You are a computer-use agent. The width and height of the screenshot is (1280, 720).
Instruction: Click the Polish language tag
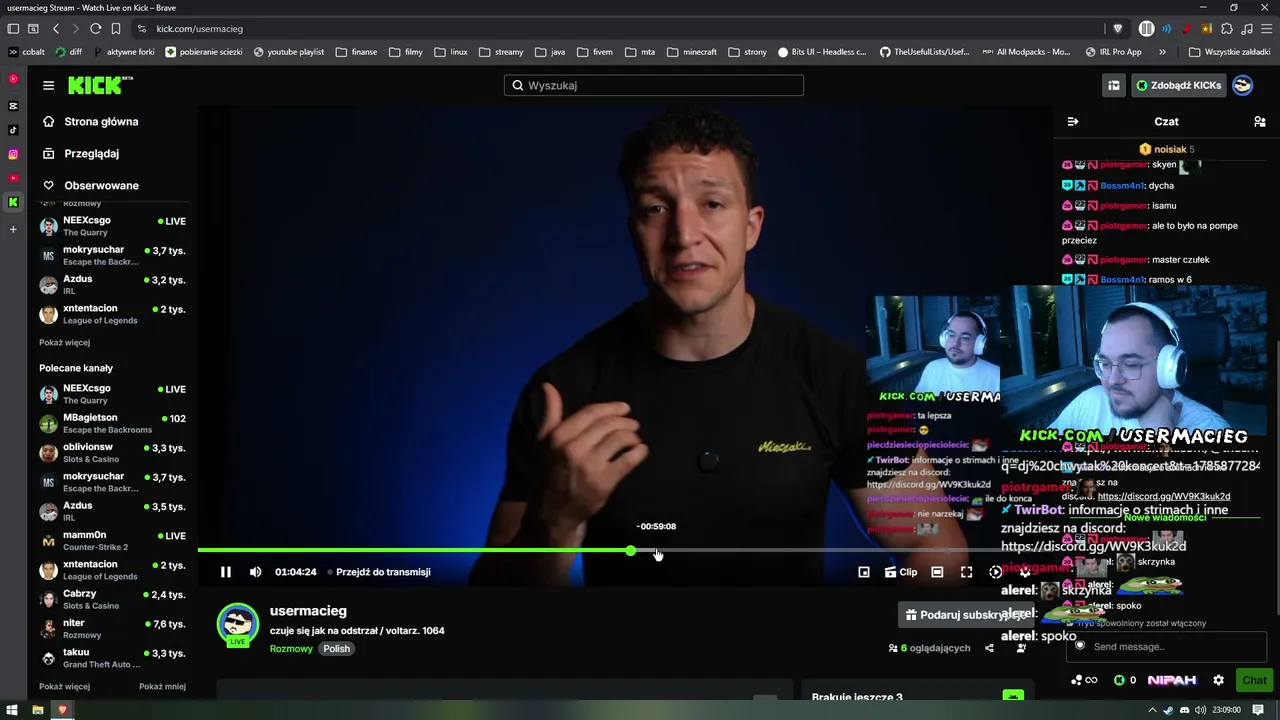[337, 649]
